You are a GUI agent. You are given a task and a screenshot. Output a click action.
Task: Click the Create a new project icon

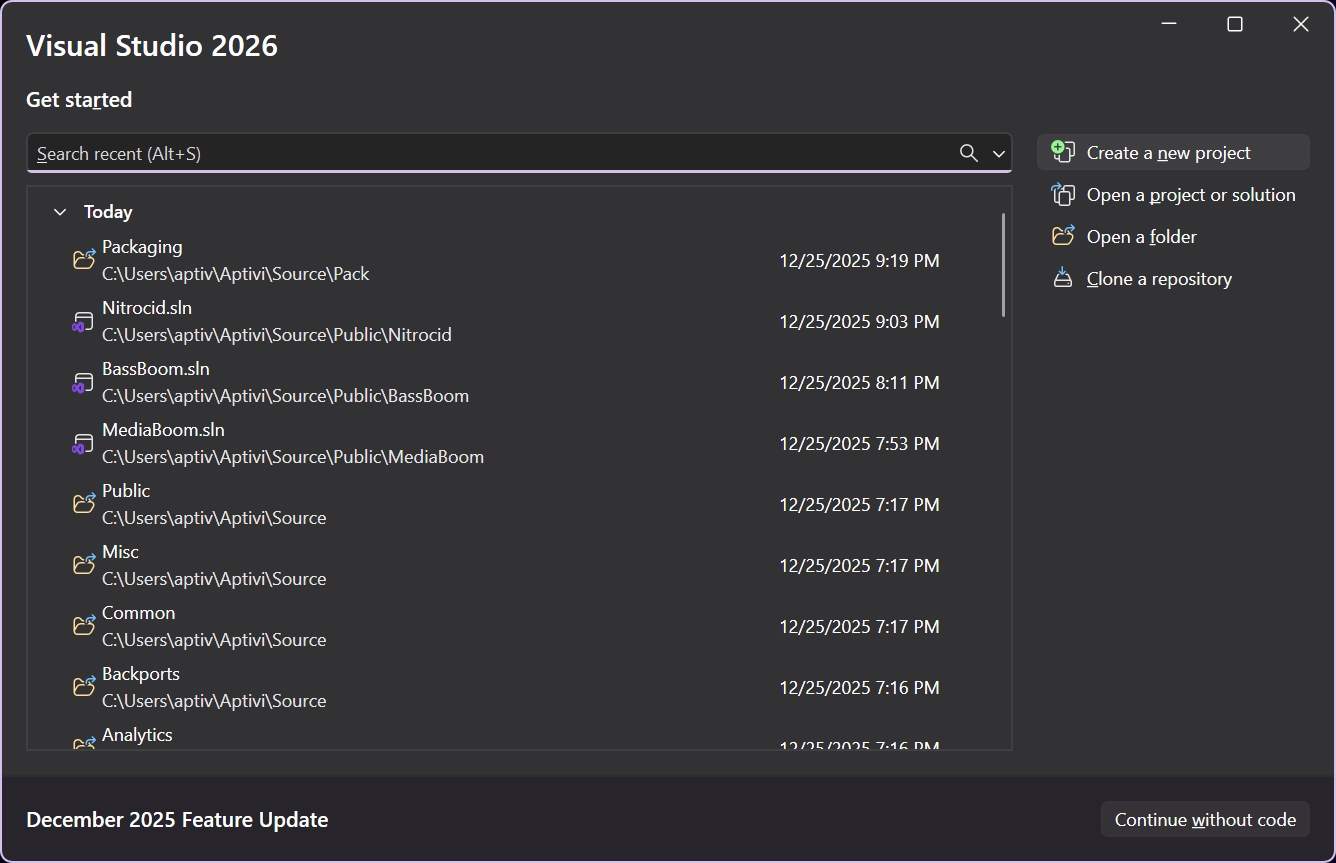click(1063, 152)
